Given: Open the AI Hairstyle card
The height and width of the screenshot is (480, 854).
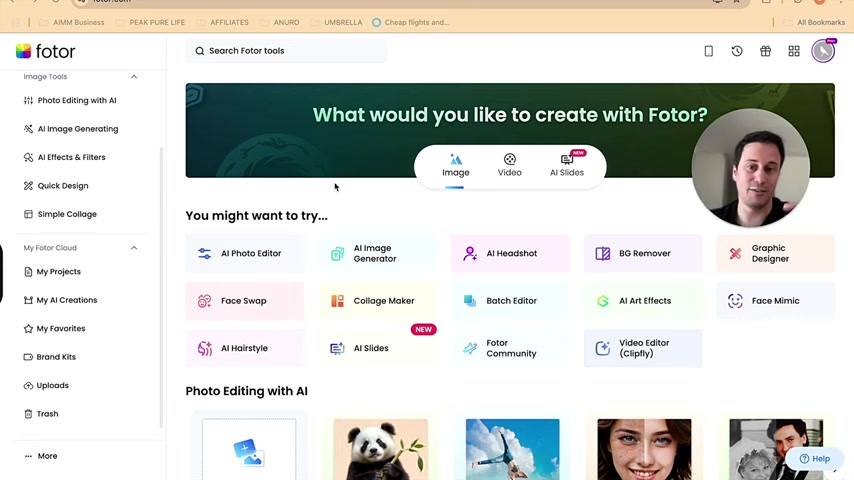Looking at the screenshot, I should point(245,348).
